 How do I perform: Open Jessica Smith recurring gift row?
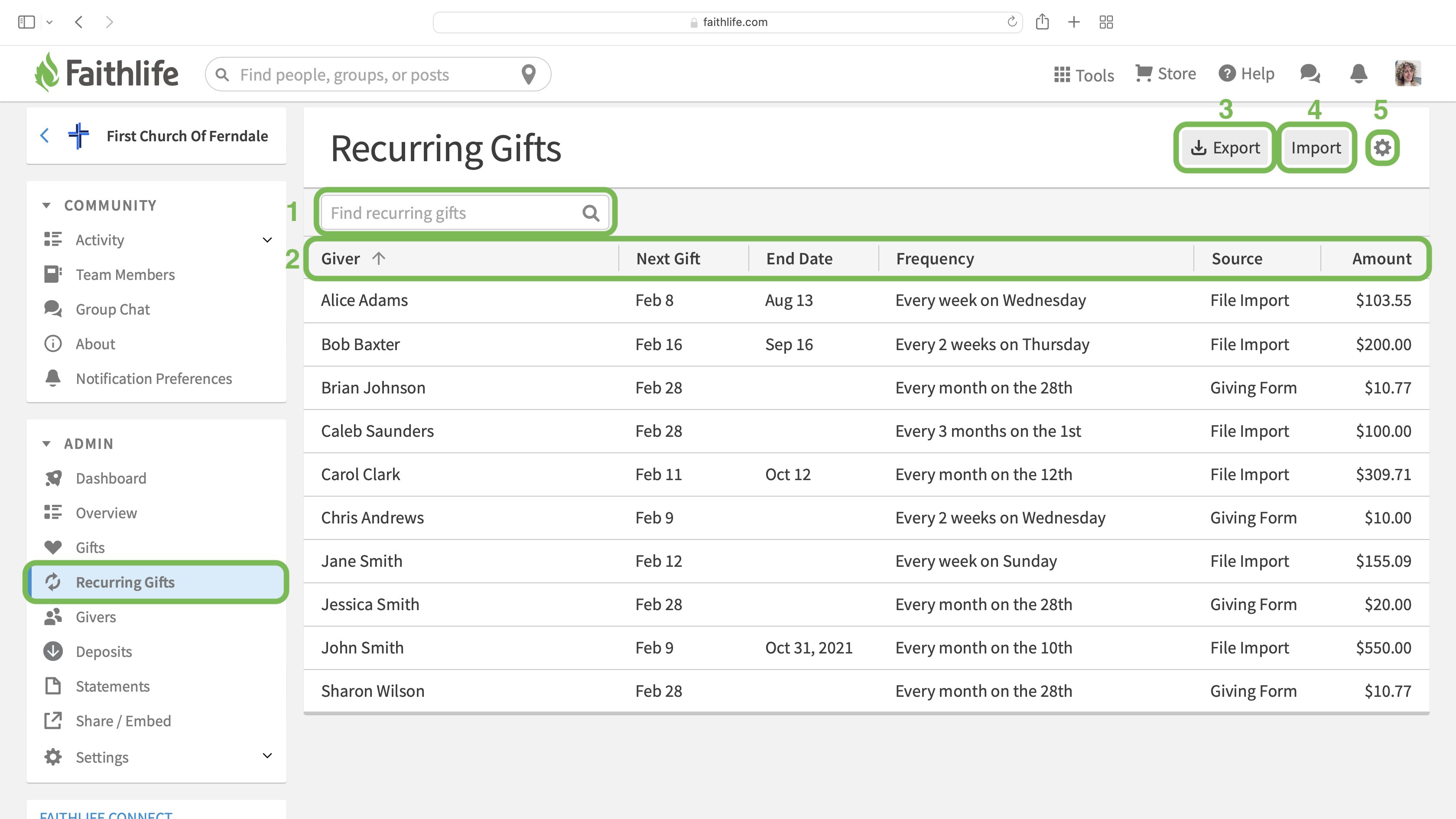pos(866,604)
